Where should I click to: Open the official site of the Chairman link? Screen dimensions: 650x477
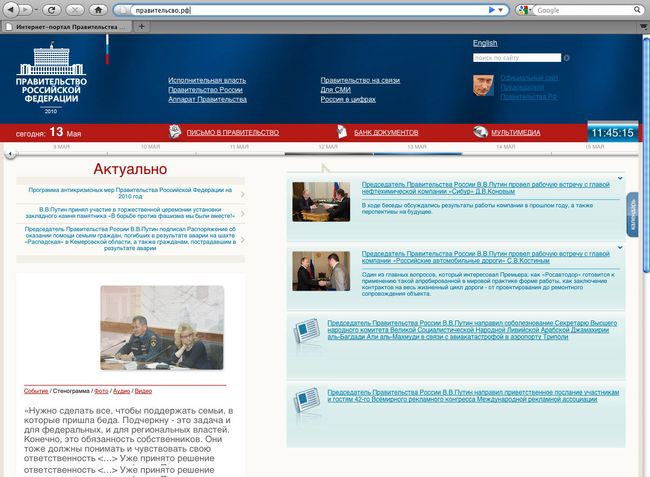point(529,87)
